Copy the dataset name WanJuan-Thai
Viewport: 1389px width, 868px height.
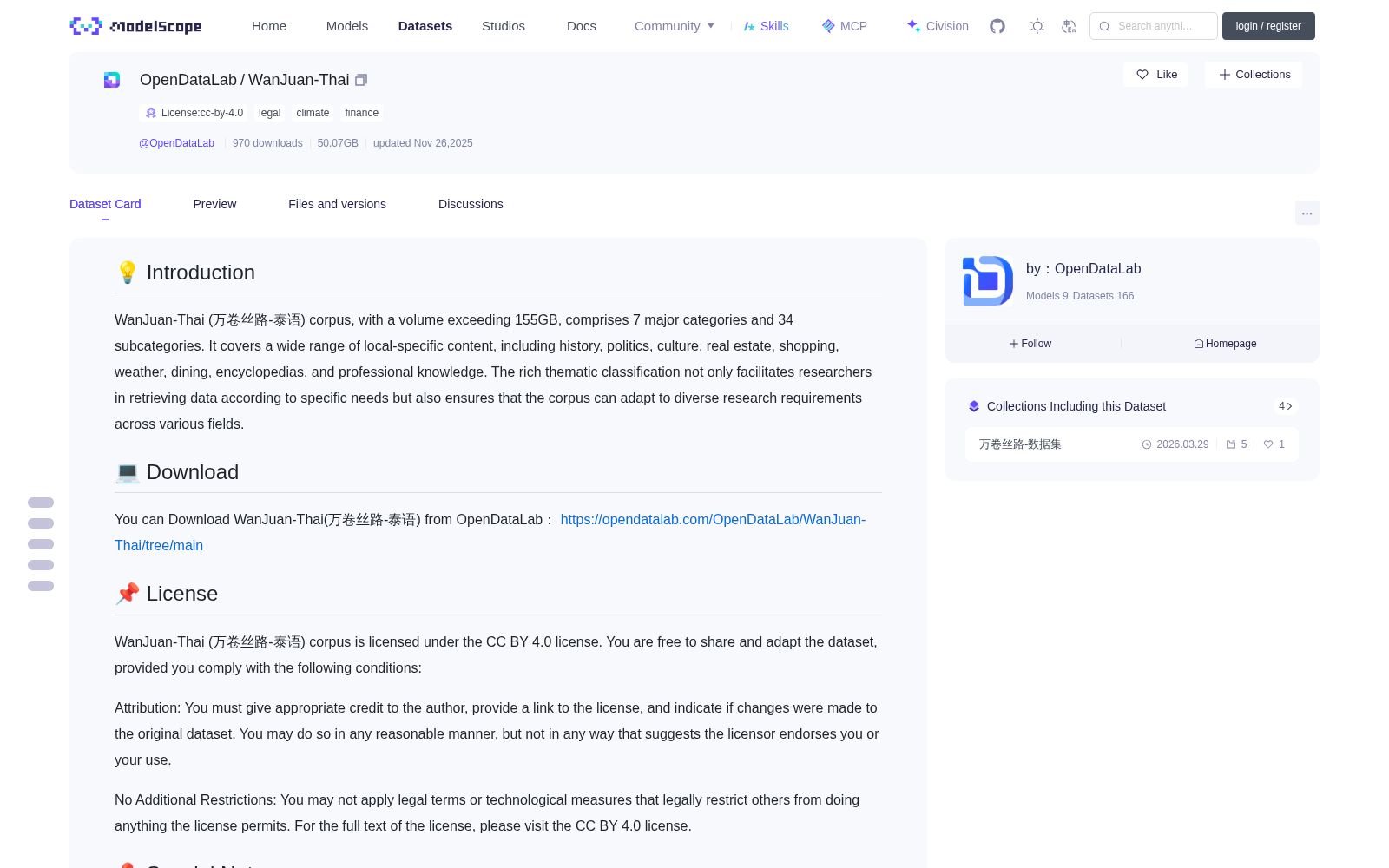pyautogui.click(x=361, y=80)
